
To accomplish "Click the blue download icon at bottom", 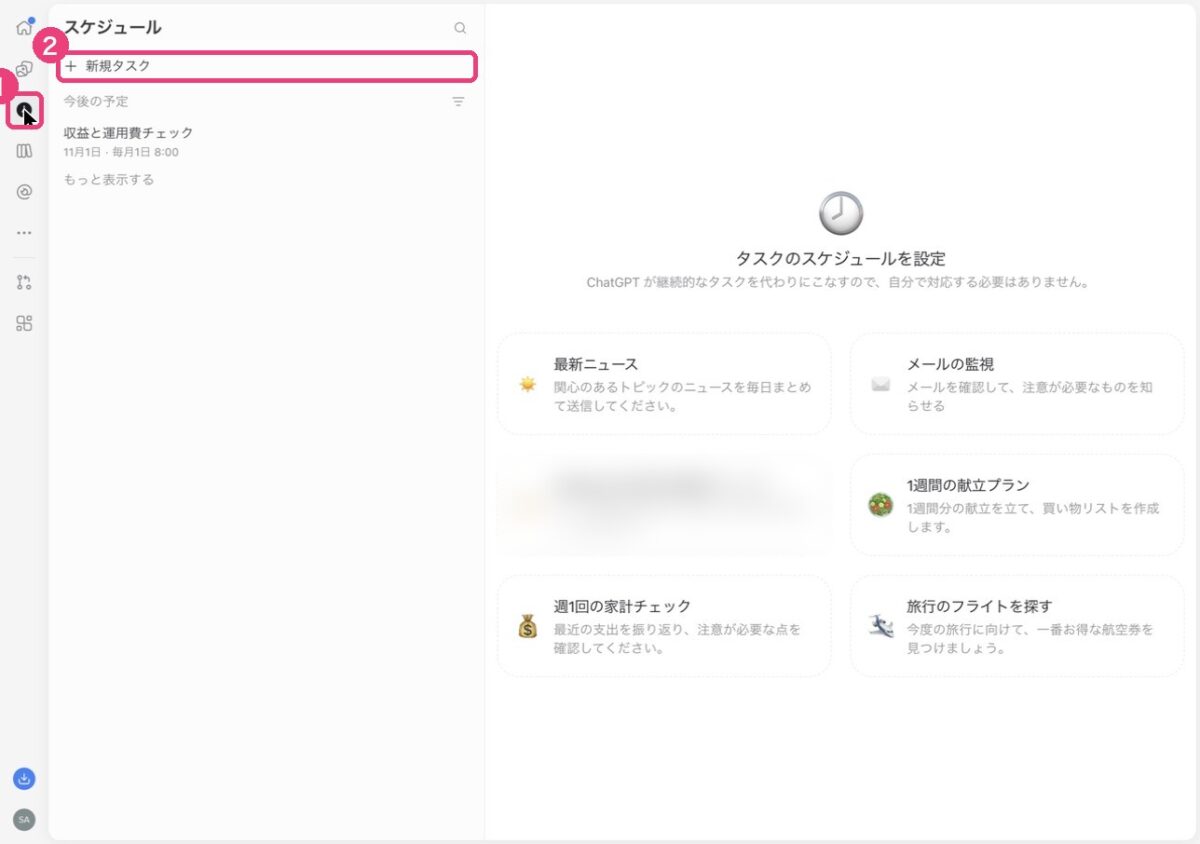I will [24, 778].
